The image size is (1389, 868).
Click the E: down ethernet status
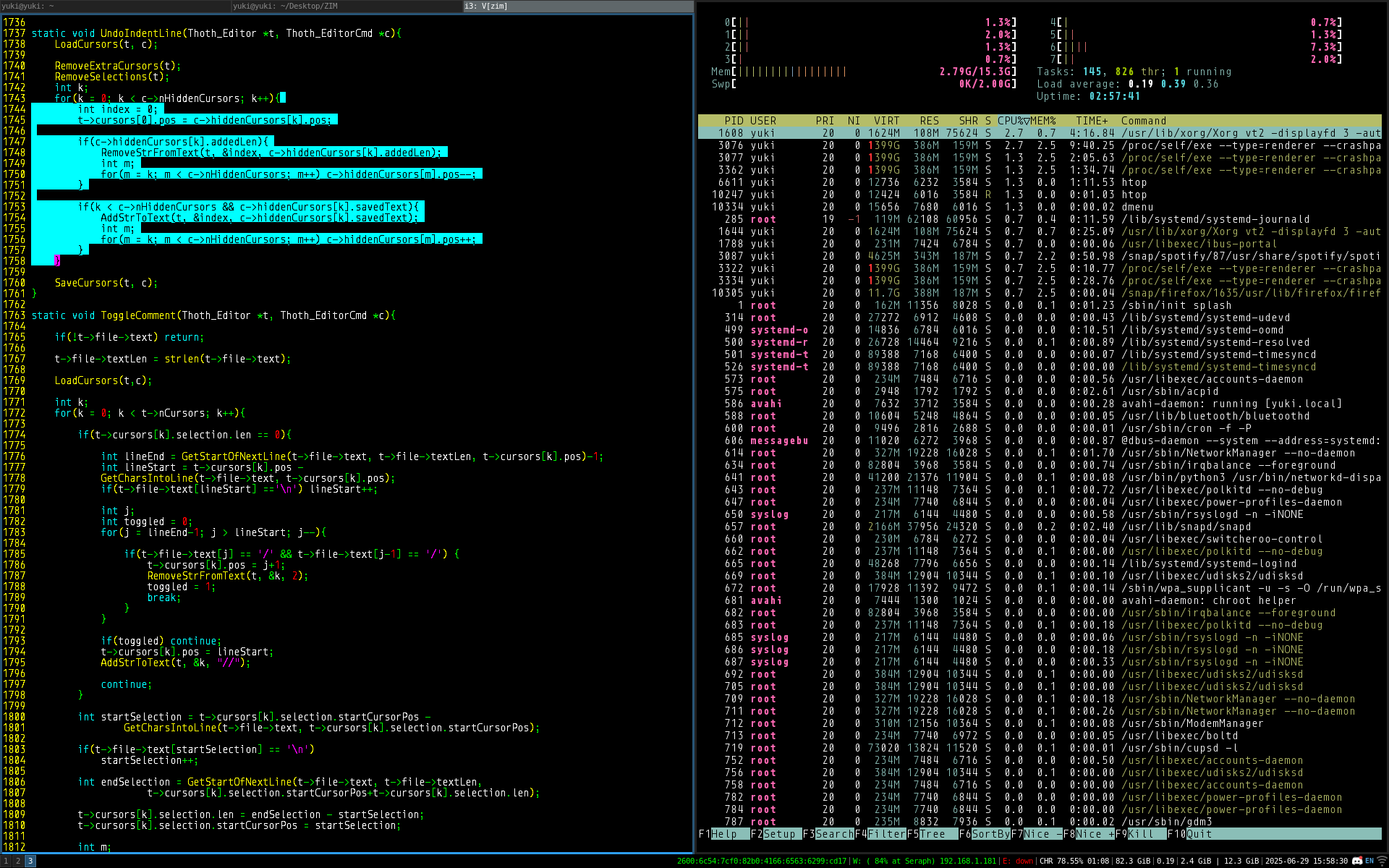tap(1018, 861)
